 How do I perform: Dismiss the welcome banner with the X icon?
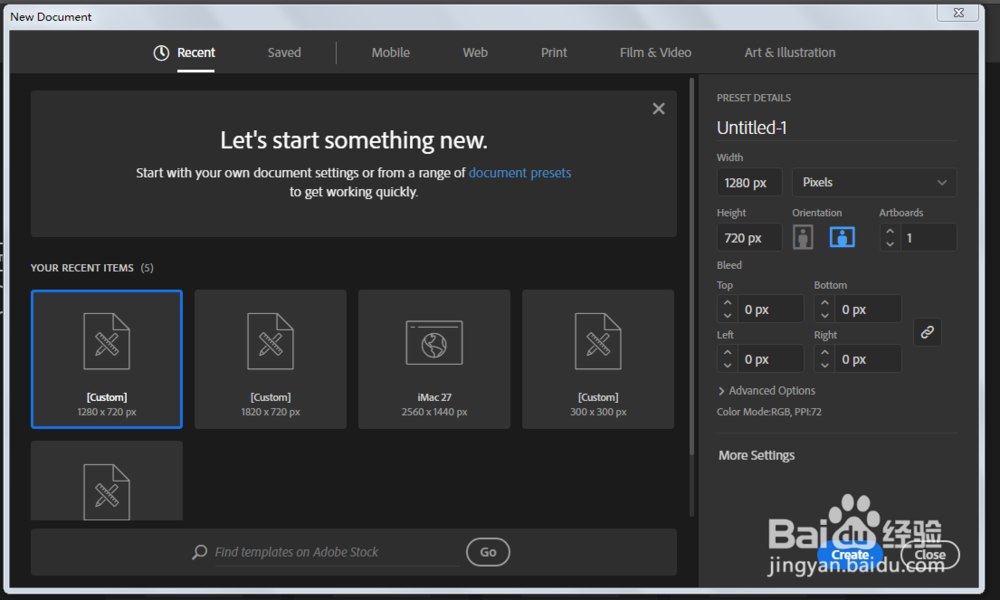click(659, 109)
